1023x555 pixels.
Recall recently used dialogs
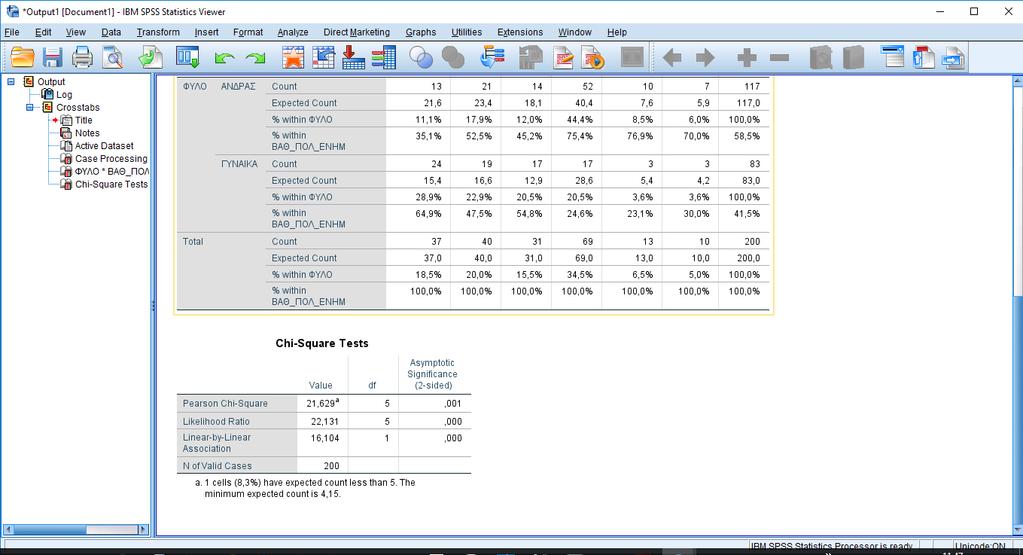(188, 58)
